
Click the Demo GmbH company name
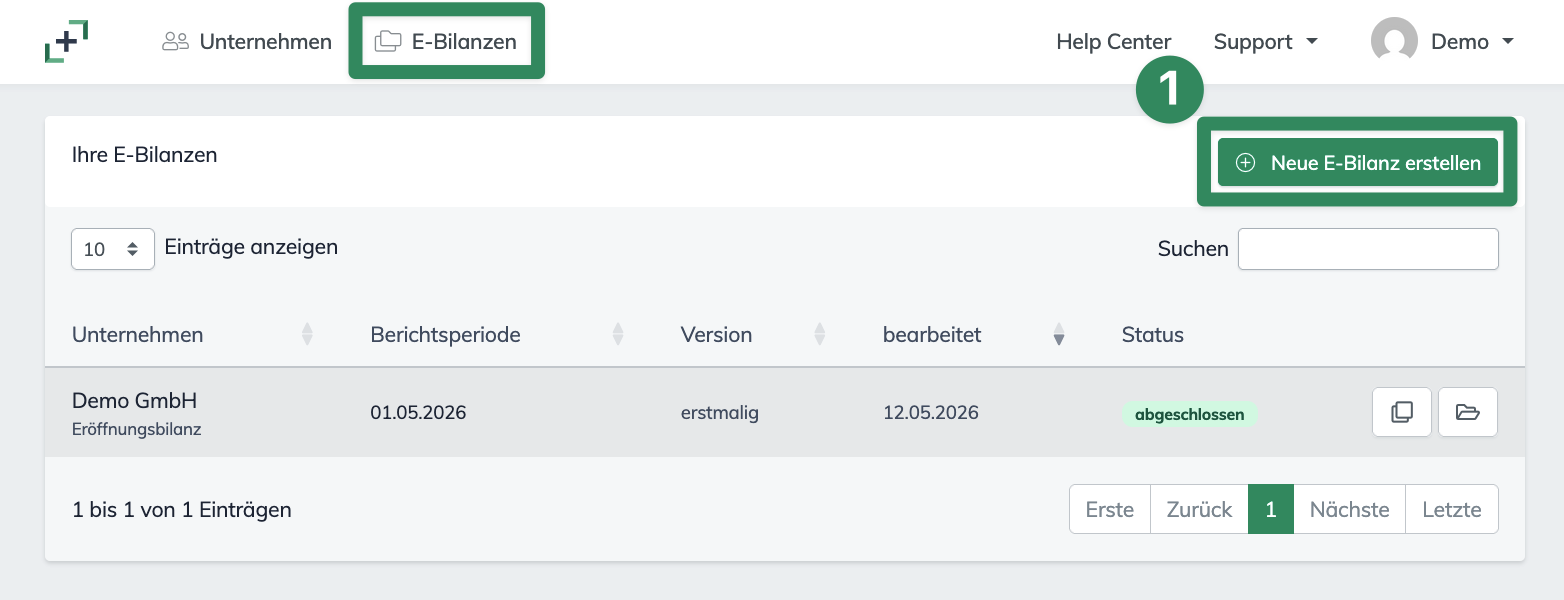(x=135, y=401)
